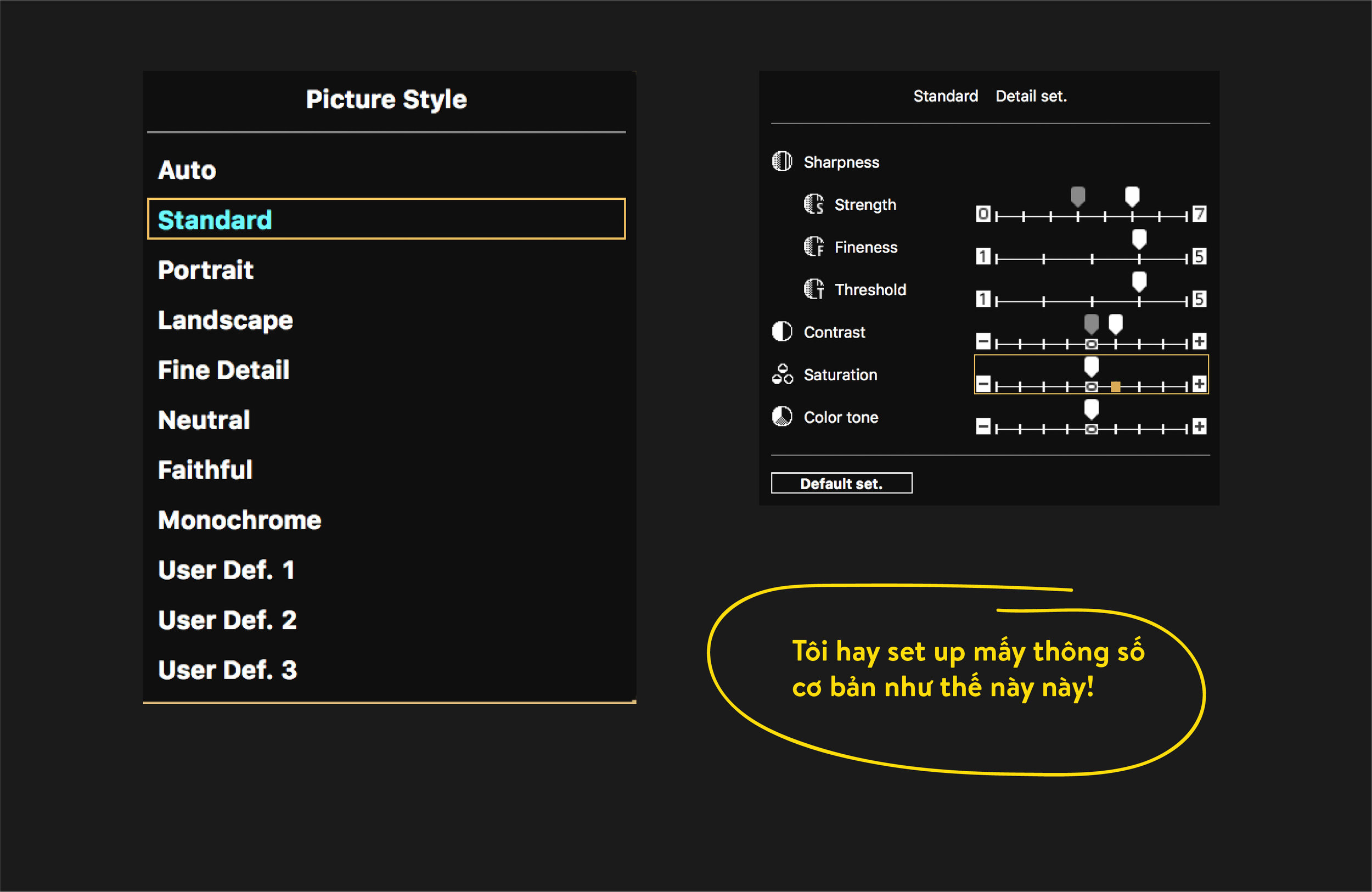Viewport: 1372px width, 892px height.
Task: Decrease Color tone with minus button
Action: [983, 427]
